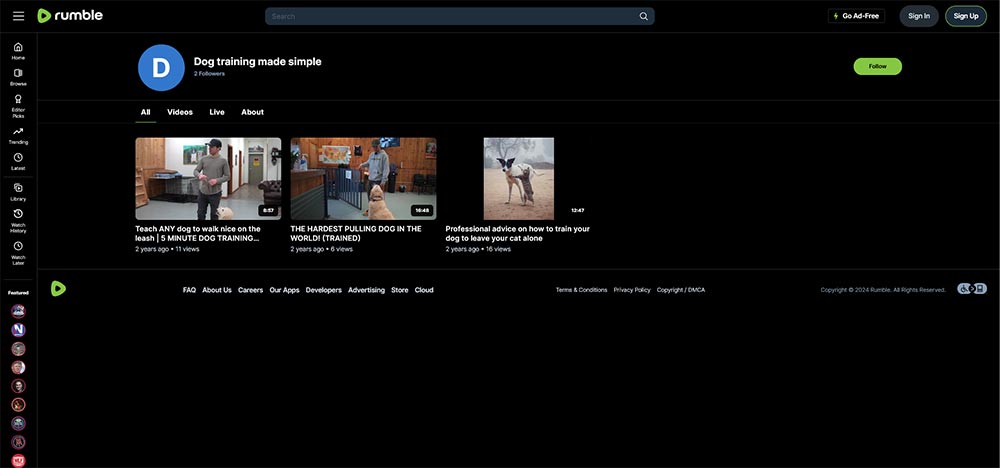Open the dog and cat video thumbnail
Screen dimensions: 1000x468
[x=518, y=179]
